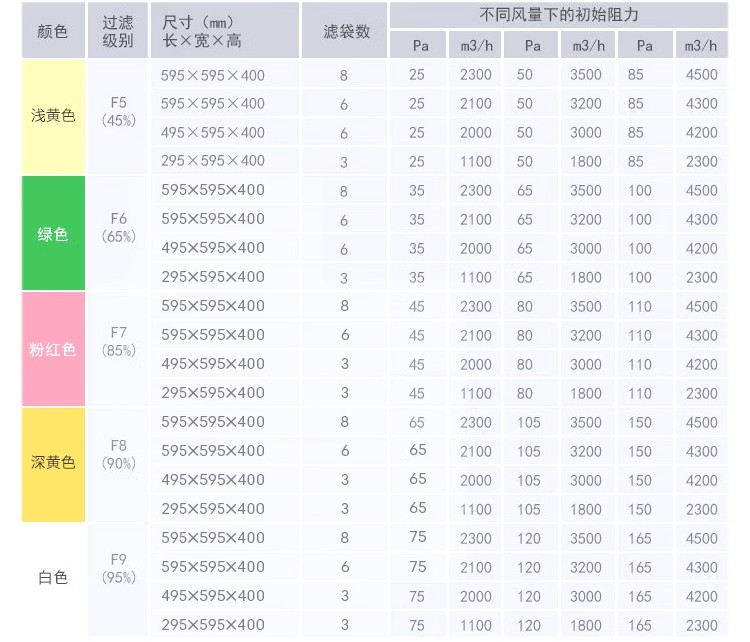750x642 pixels.
Task: Select the 过滤级别 column header
Action: tap(118, 31)
